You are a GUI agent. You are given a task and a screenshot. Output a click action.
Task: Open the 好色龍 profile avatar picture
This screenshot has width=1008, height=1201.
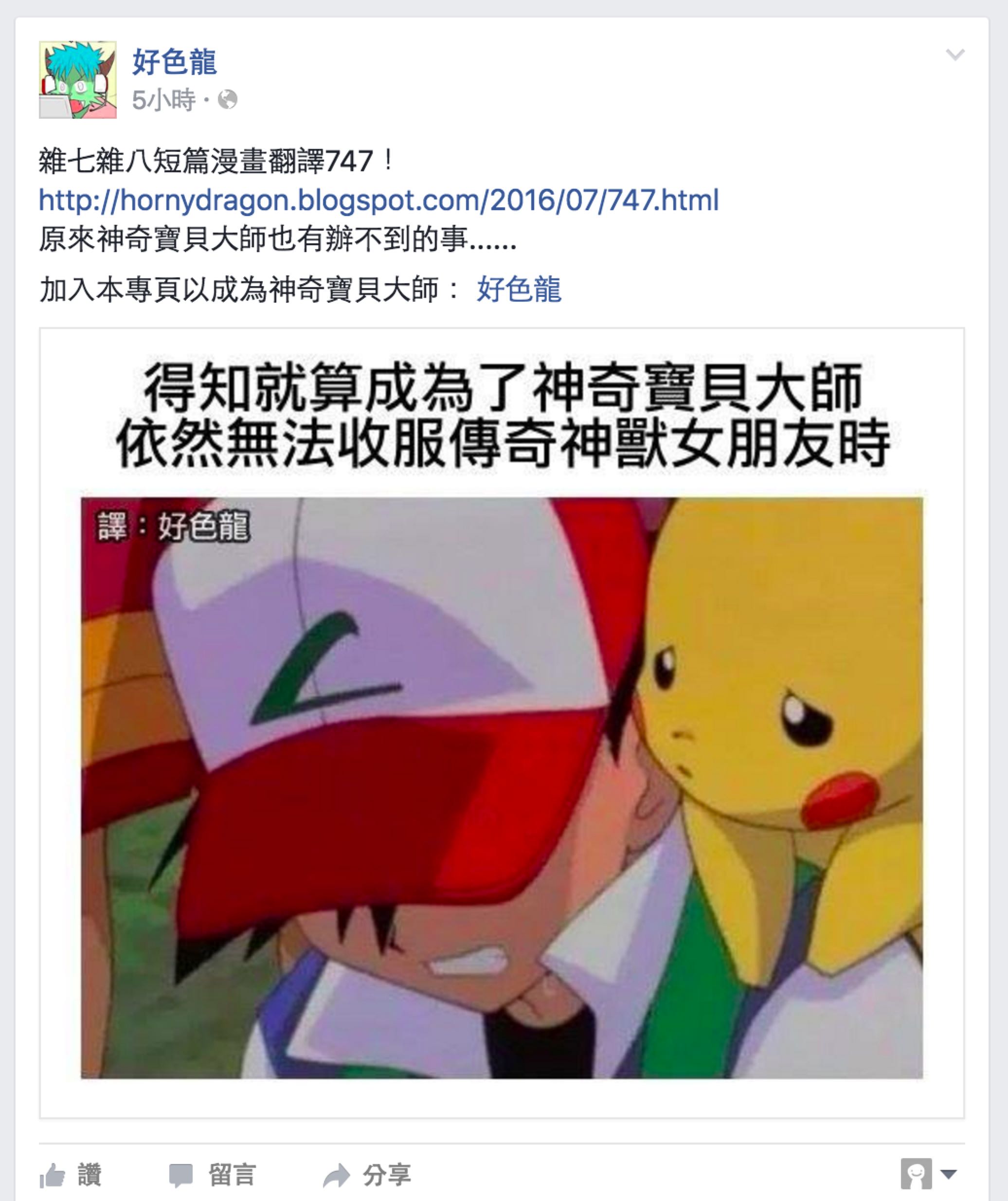pos(78,79)
